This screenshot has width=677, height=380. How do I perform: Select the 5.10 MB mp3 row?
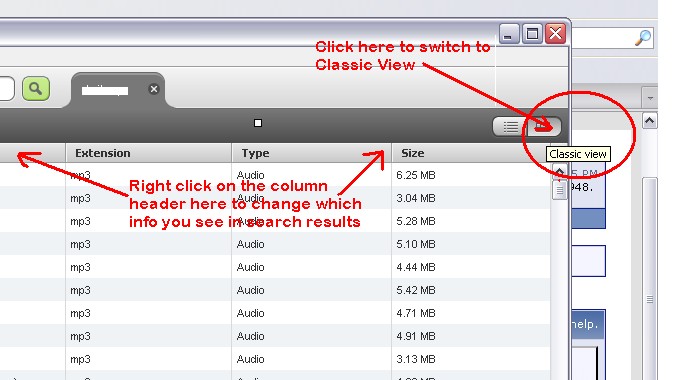tap(275, 244)
